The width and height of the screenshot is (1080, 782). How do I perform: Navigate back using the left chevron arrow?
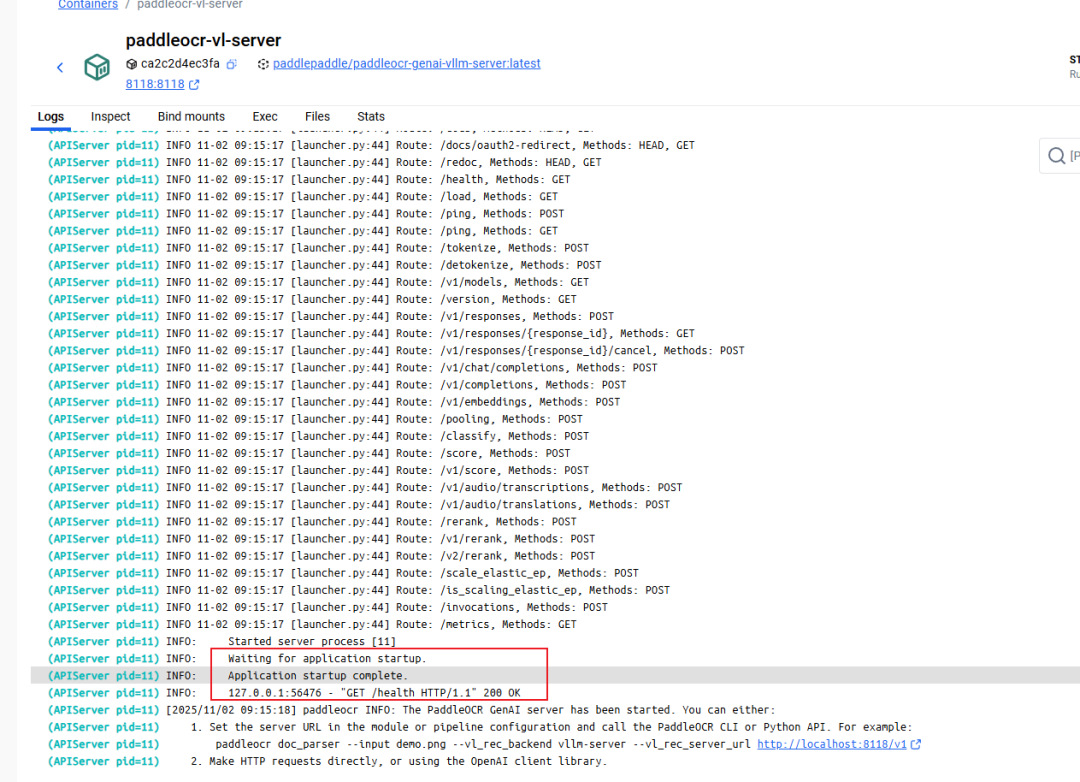click(60, 66)
